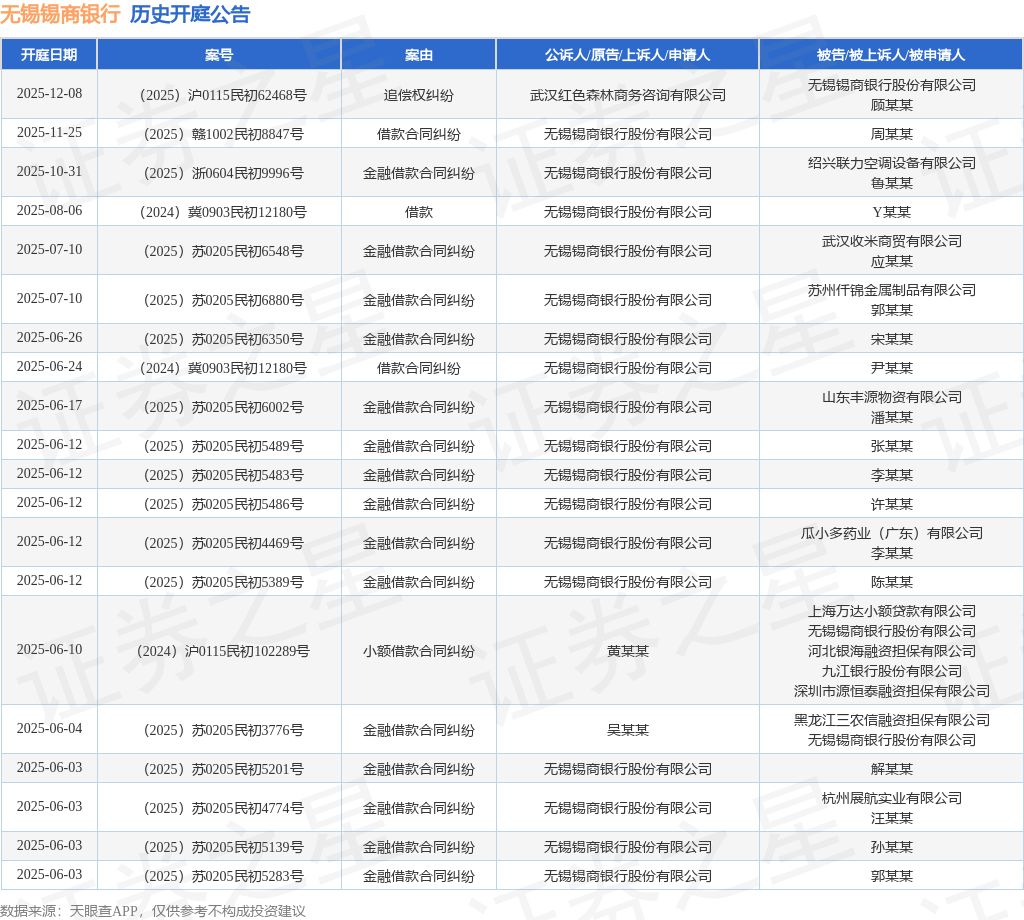1024x920 pixels.
Task: Click date cell 2025-06-17
Action: click(x=50, y=405)
